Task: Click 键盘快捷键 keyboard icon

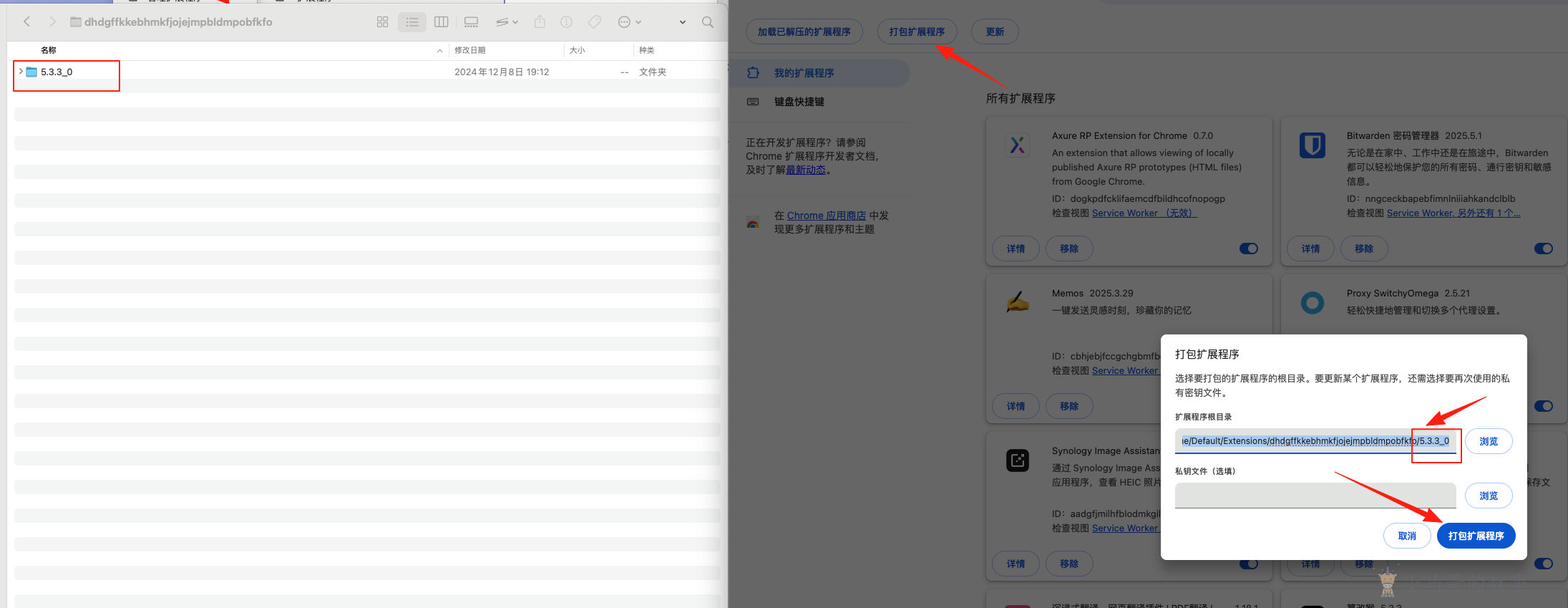Action: pos(753,102)
